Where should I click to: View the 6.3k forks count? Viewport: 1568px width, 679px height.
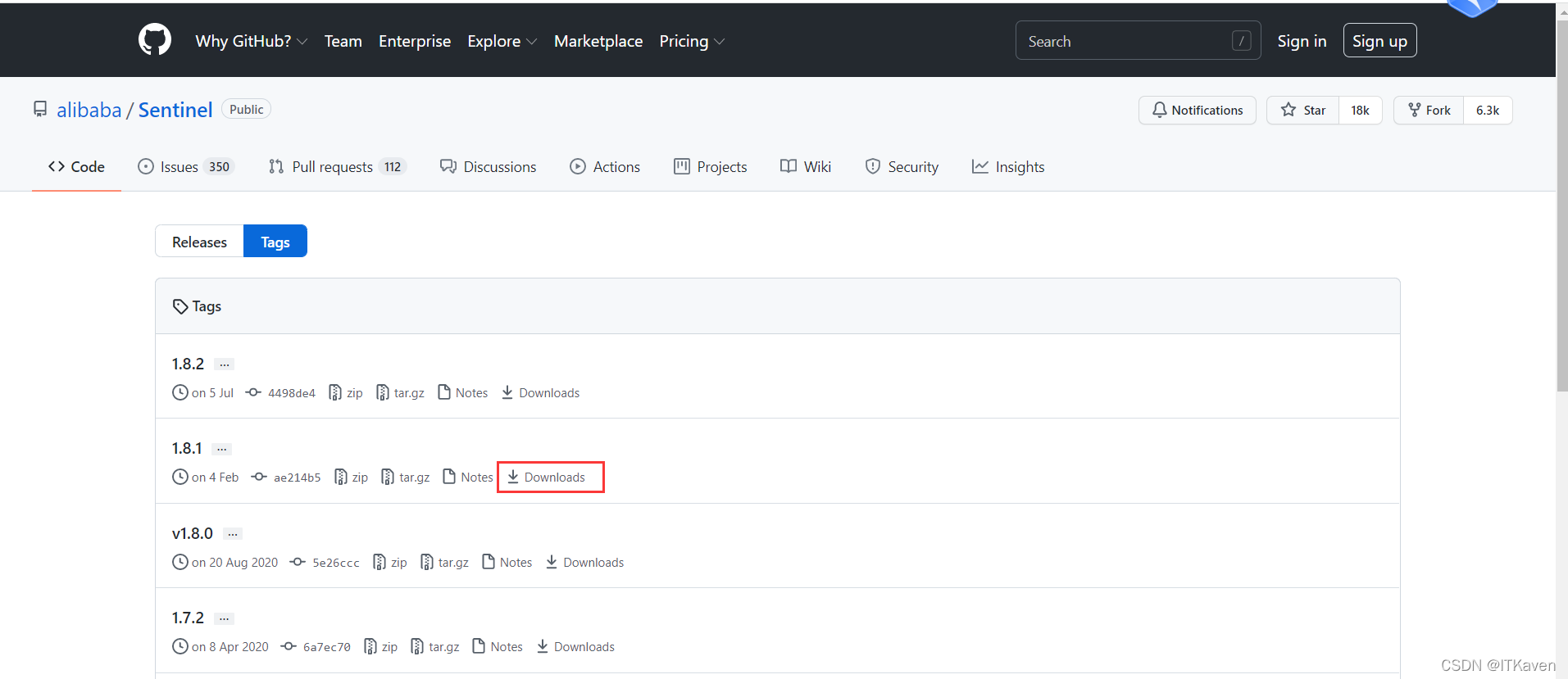(1488, 110)
